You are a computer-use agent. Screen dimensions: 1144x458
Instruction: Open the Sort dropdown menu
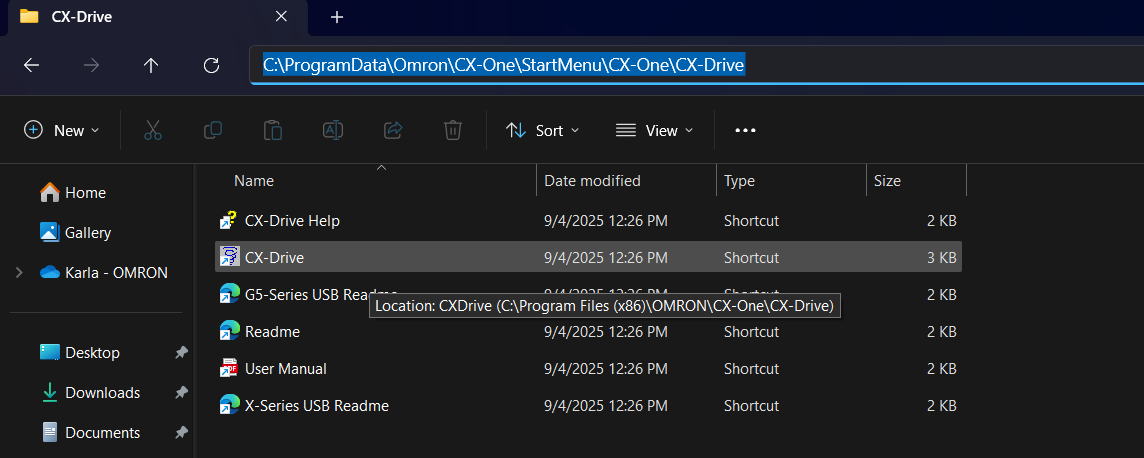543,131
